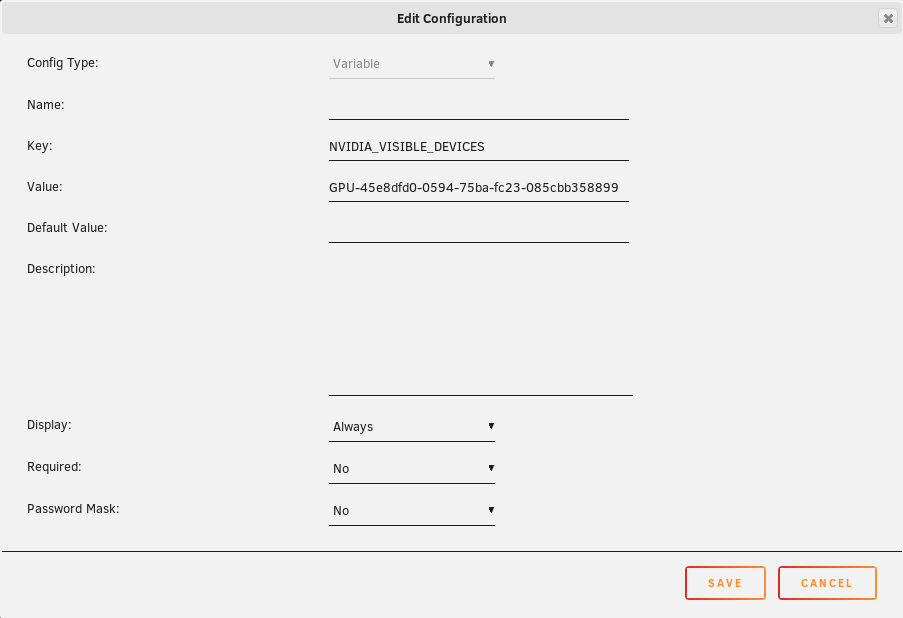Expand the Display dropdown showing Always
The width and height of the screenshot is (903, 618).
click(412, 427)
